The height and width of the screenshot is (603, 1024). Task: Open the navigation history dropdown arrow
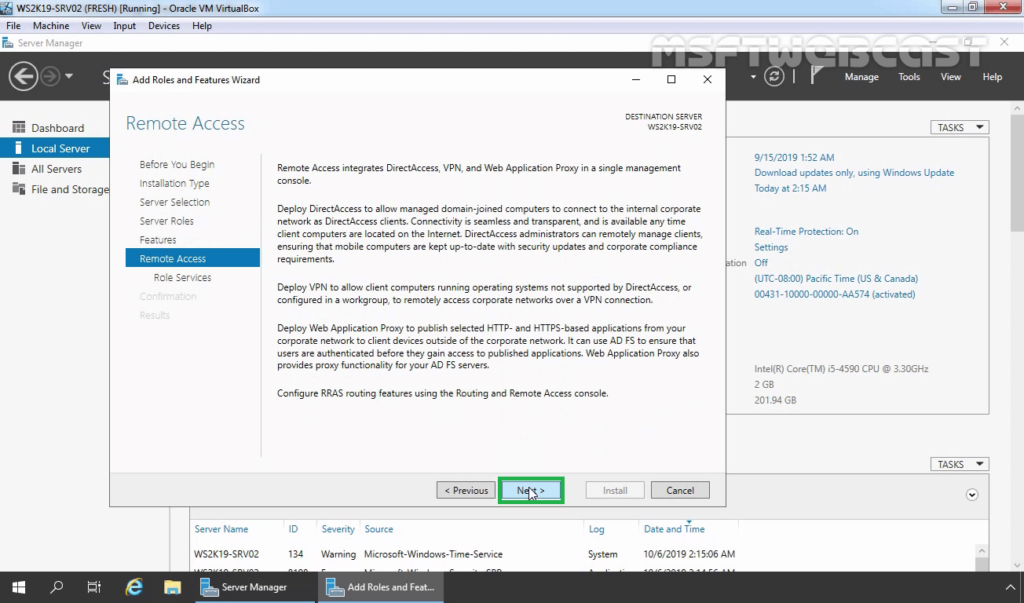point(69,76)
